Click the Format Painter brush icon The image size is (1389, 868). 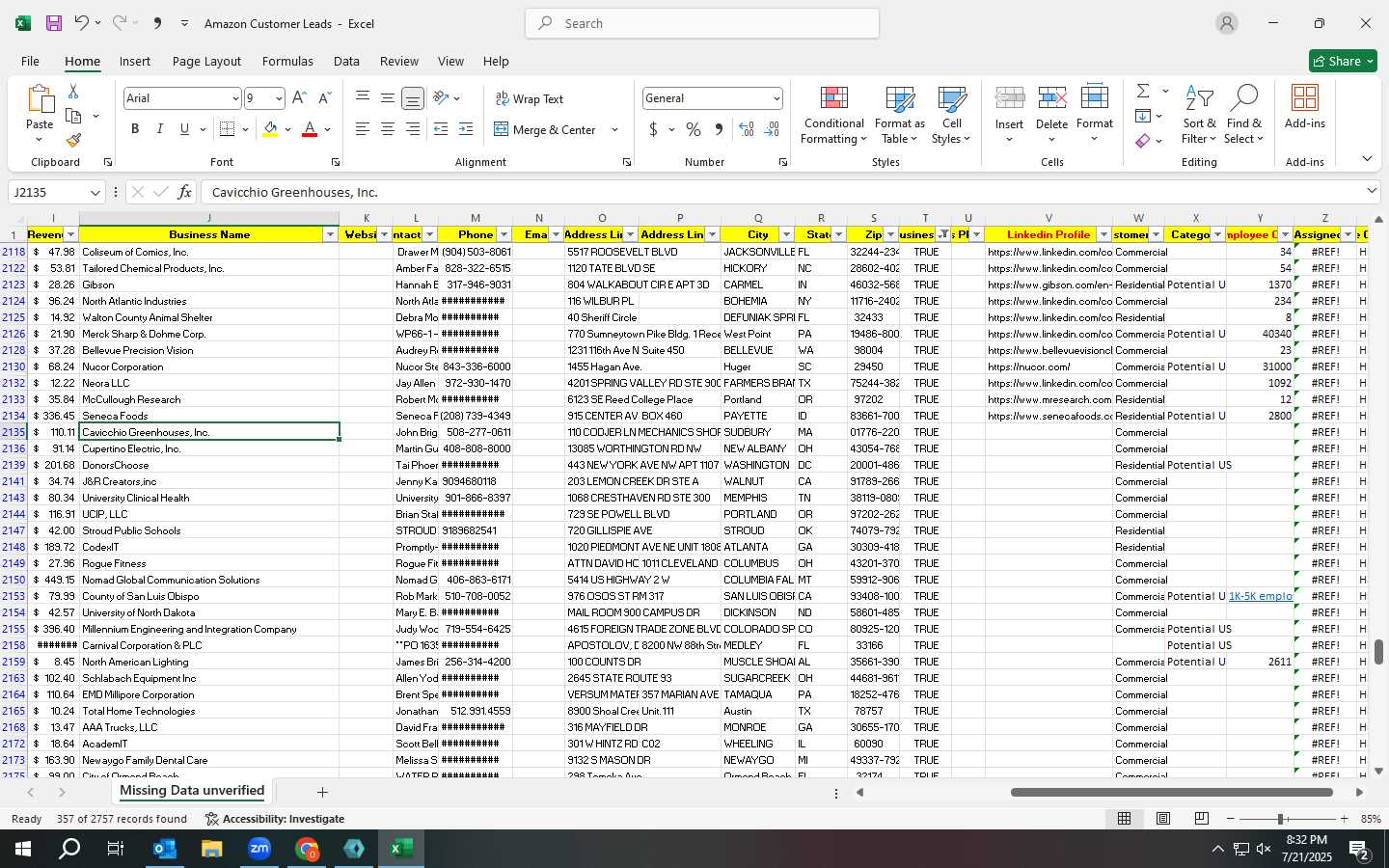pyautogui.click(x=73, y=140)
